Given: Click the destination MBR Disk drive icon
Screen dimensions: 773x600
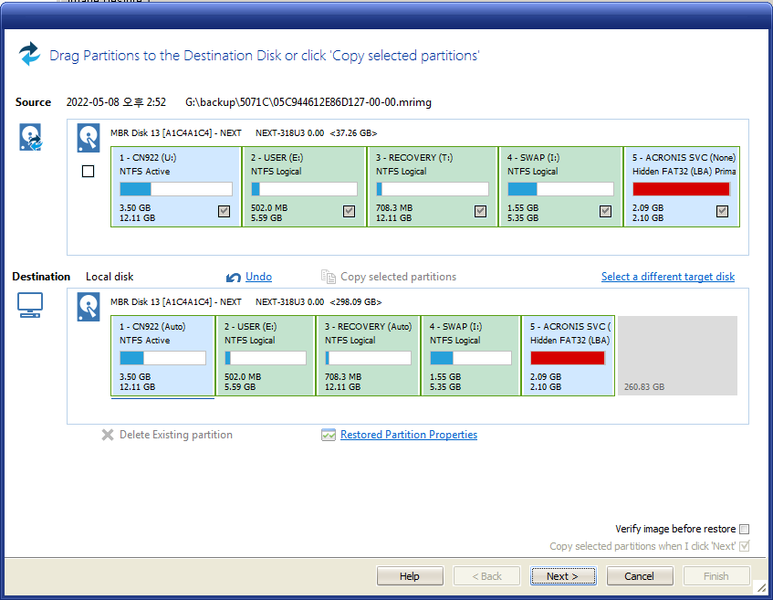Looking at the screenshot, I should point(90,307).
